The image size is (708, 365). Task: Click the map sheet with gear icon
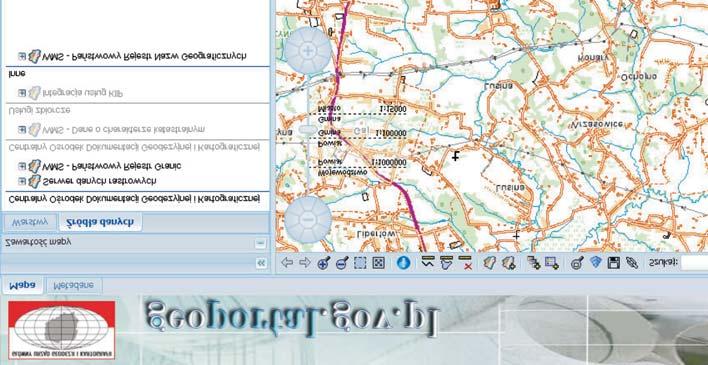pos(508,262)
